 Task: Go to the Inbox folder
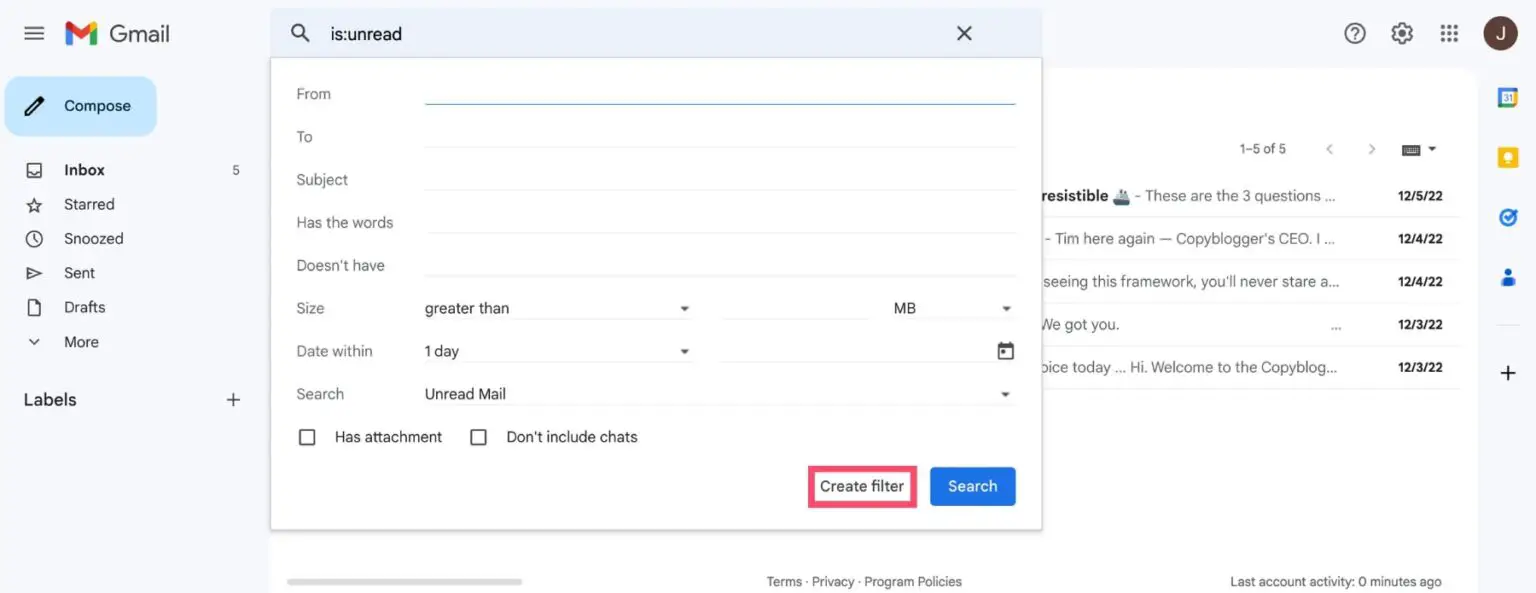coord(84,170)
